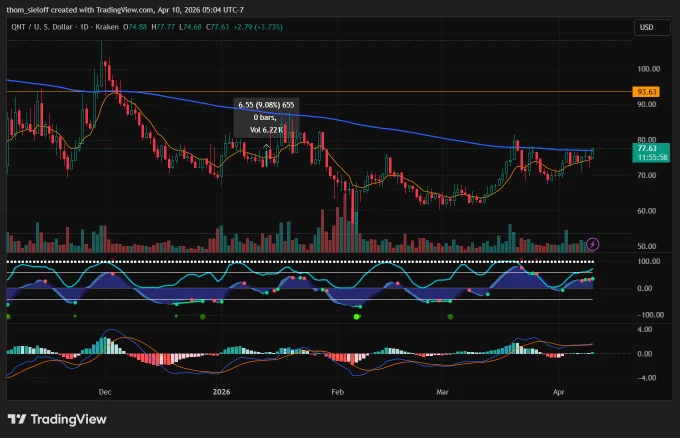This screenshot has height=438, width=680.
Task: Click the 70.00 price scale label
Action: click(647, 176)
